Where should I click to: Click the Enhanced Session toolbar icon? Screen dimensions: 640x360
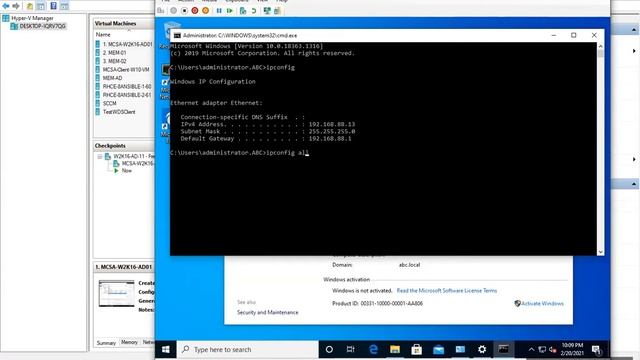click(x=267, y=11)
